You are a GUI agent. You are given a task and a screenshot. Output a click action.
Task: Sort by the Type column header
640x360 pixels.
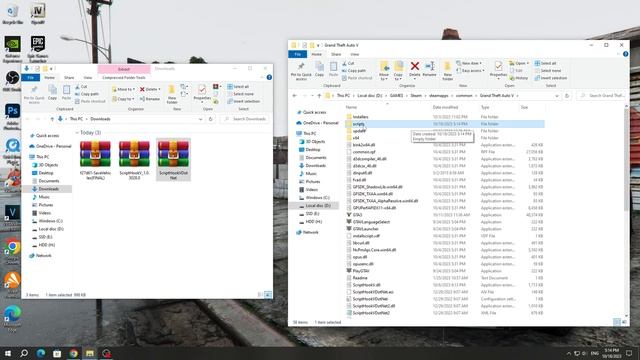click(484, 107)
